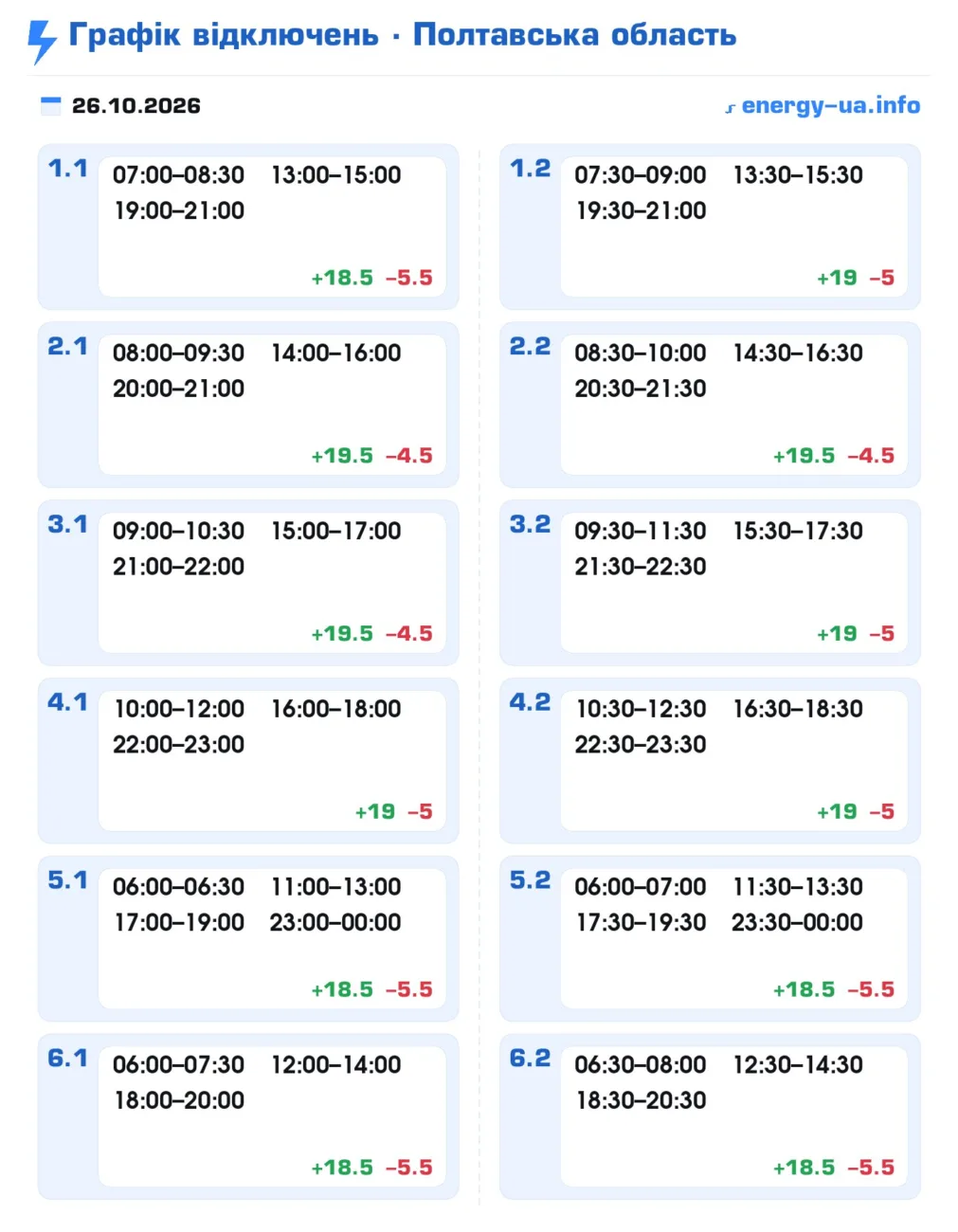Click the 23:00–00:00 slot in queue 5.1
The height and width of the screenshot is (1232, 958).
pyautogui.click(x=335, y=922)
